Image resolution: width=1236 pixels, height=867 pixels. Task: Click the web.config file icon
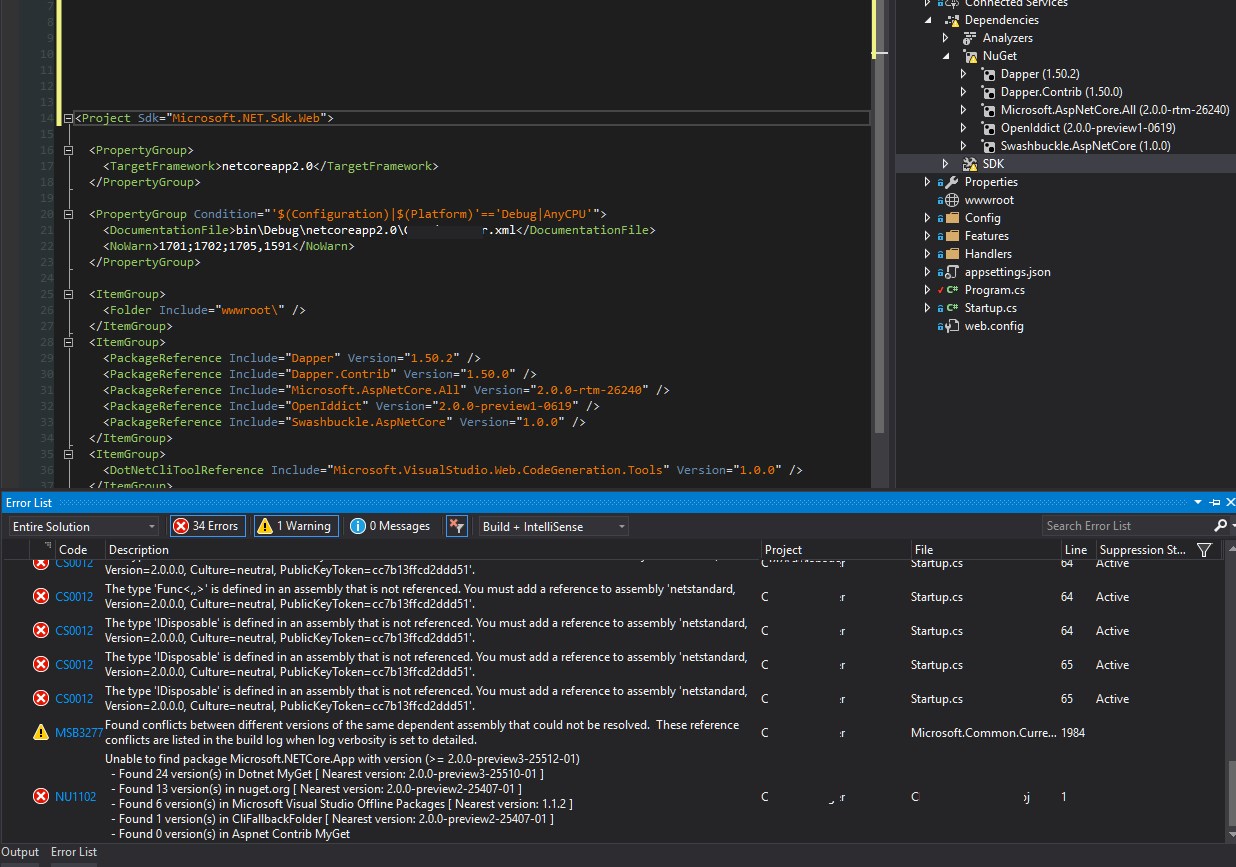[952, 326]
